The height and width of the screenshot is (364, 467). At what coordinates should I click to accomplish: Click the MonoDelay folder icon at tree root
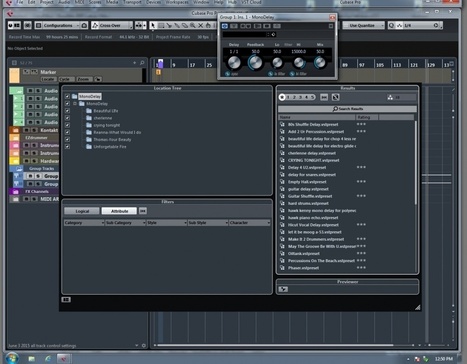click(x=74, y=96)
